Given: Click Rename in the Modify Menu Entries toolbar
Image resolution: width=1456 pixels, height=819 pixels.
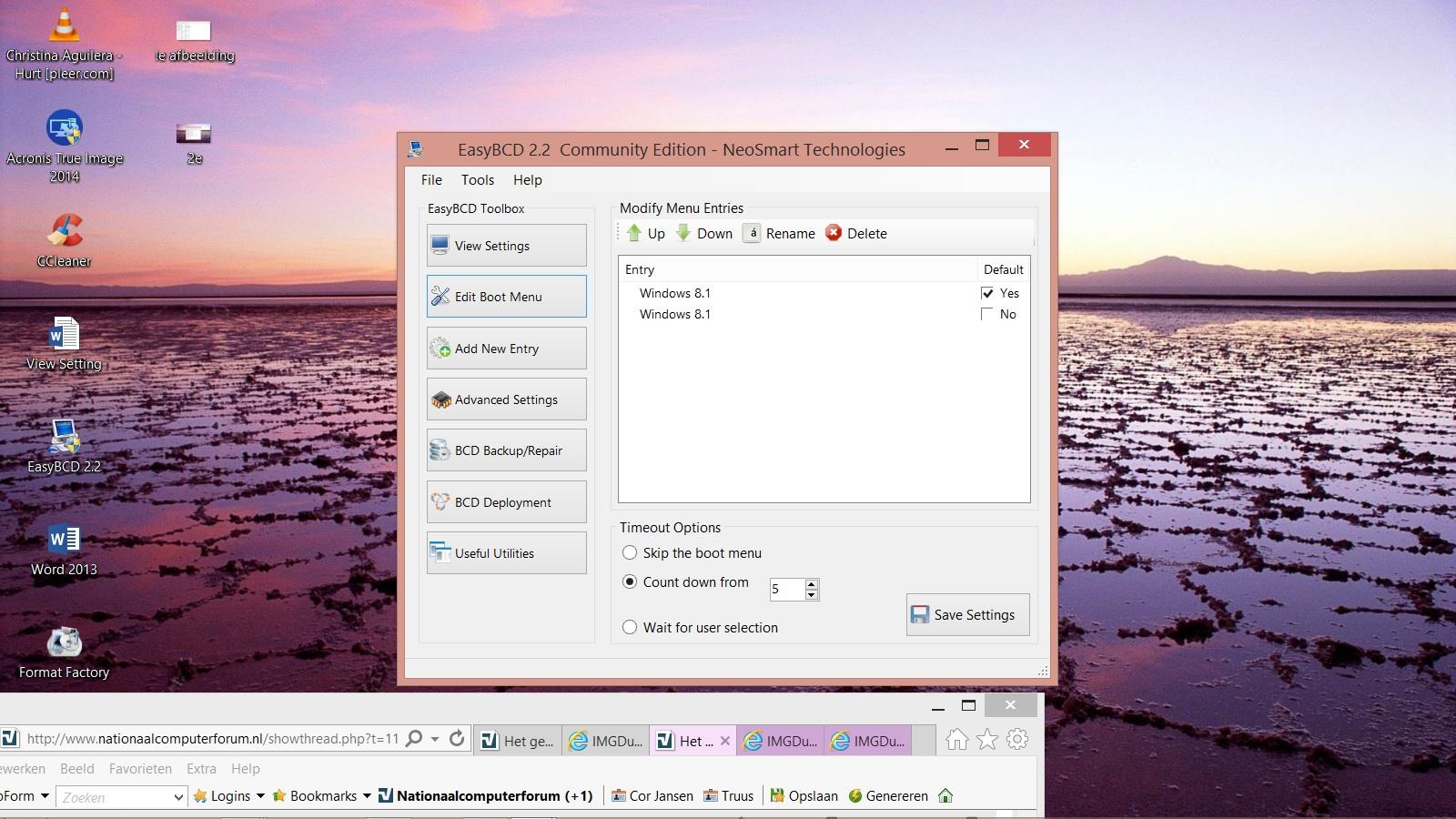Looking at the screenshot, I should (x=779, y=233).
